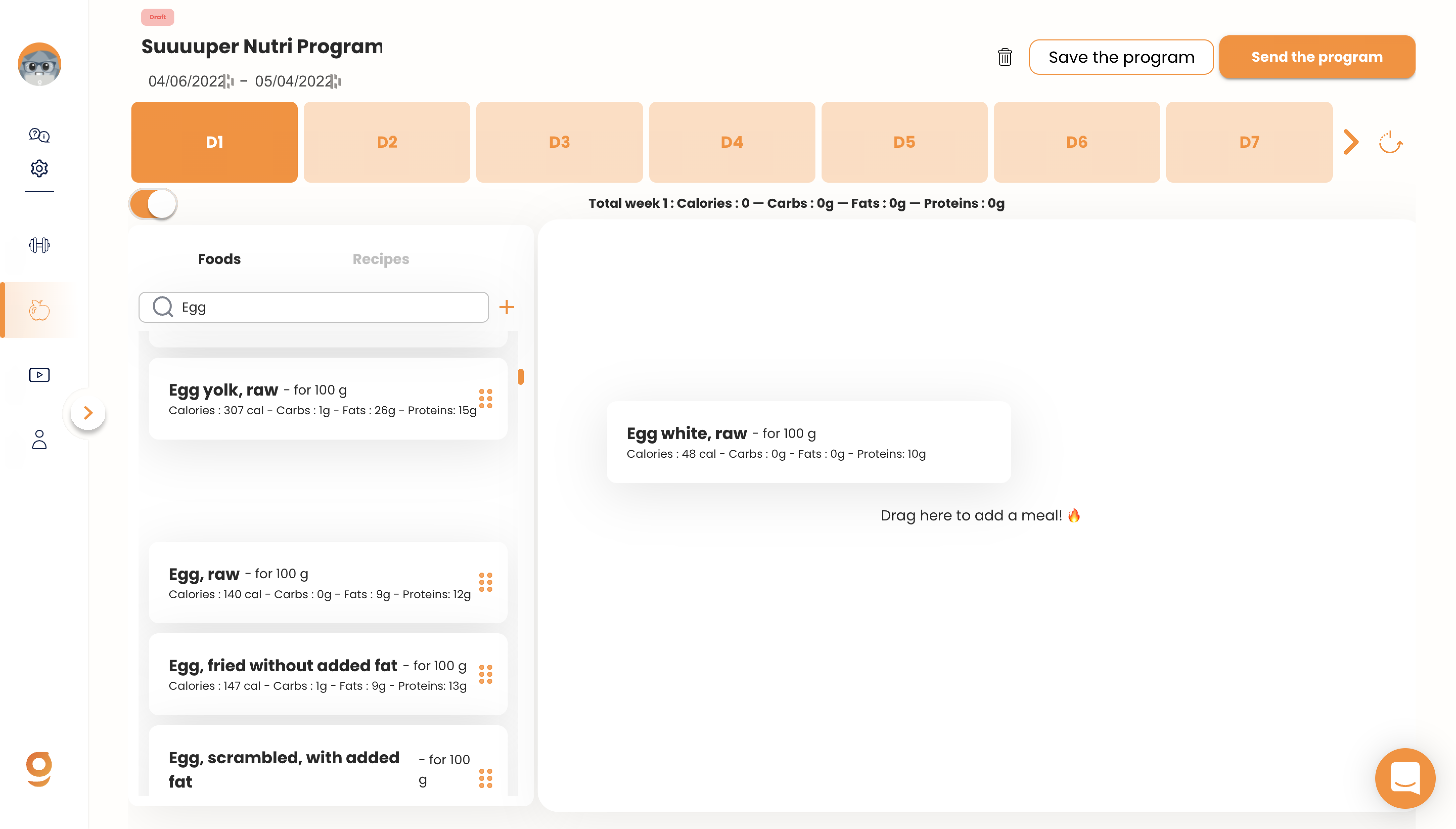Screen dimensions: 1456x829
Task: Click Save the program button
Action: 1121,57
